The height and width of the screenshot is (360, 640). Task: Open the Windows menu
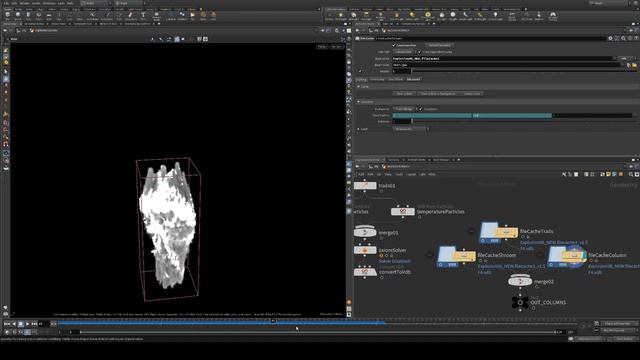[49, 3]
